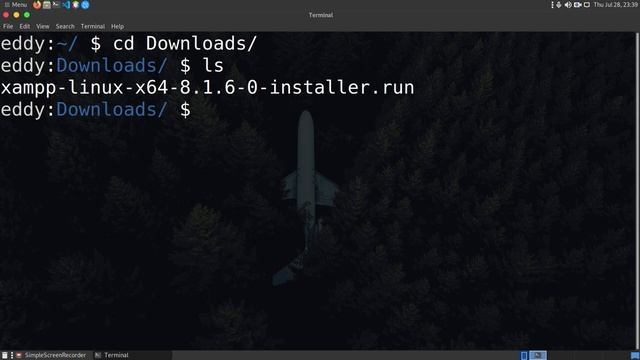Launch Firefox from the top panel
Image resolution: width=640 pixels, height=360 pixels.
[x=37, y=5]
